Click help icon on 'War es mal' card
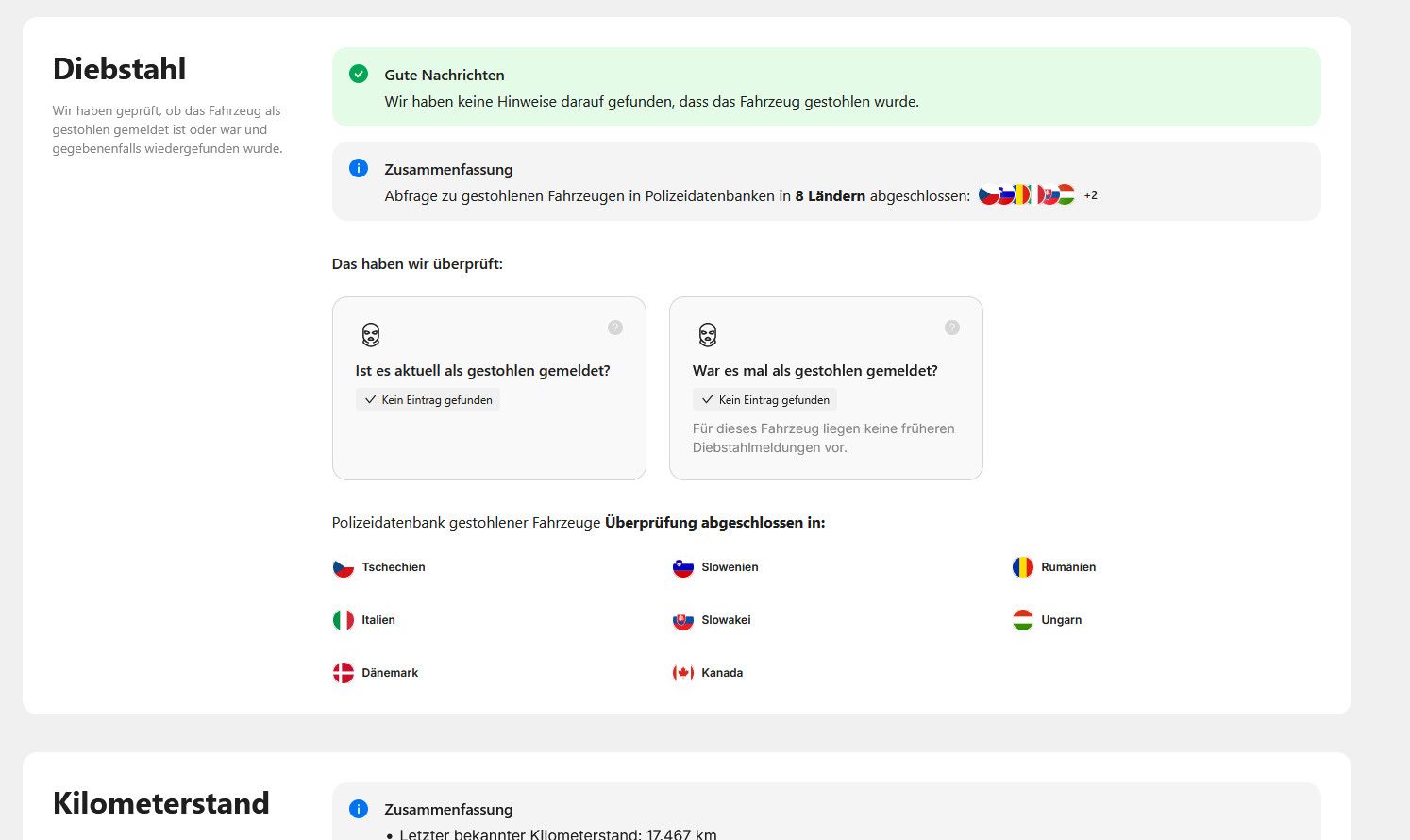The width and height of the screenshot is (1410, 840). coord(952,328)
